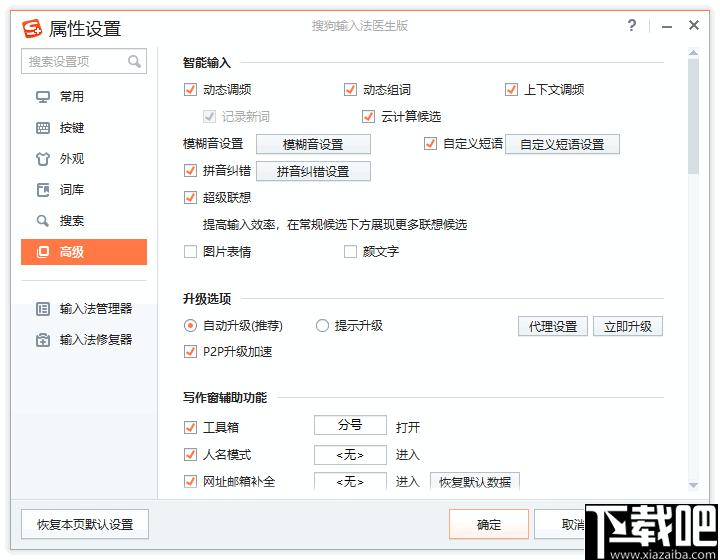The image size is (720, 560).
Task: Toggle P2P升级加速 checkbox
Action: [190, 352]
